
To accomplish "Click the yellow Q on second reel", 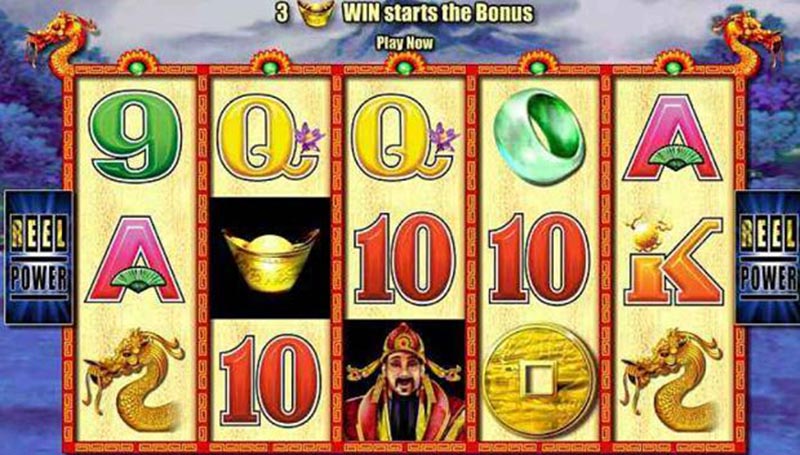I will click(270, 136).
